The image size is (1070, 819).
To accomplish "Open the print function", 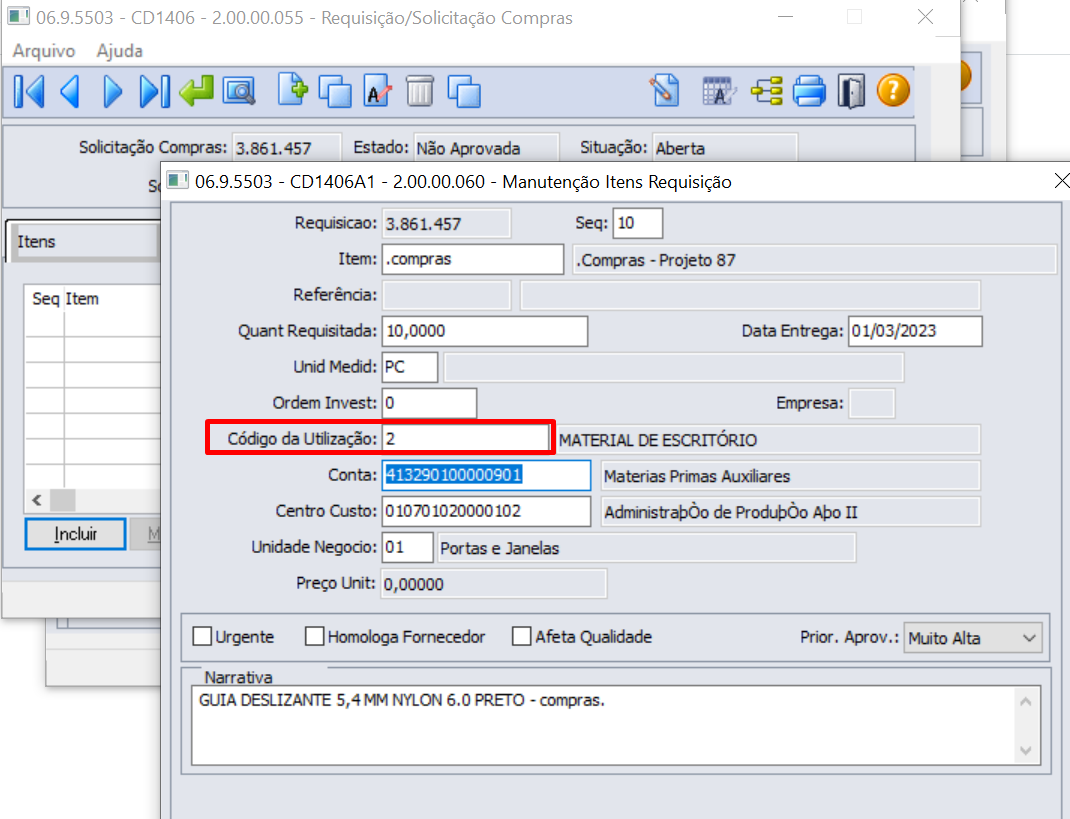I will (809, 91).
